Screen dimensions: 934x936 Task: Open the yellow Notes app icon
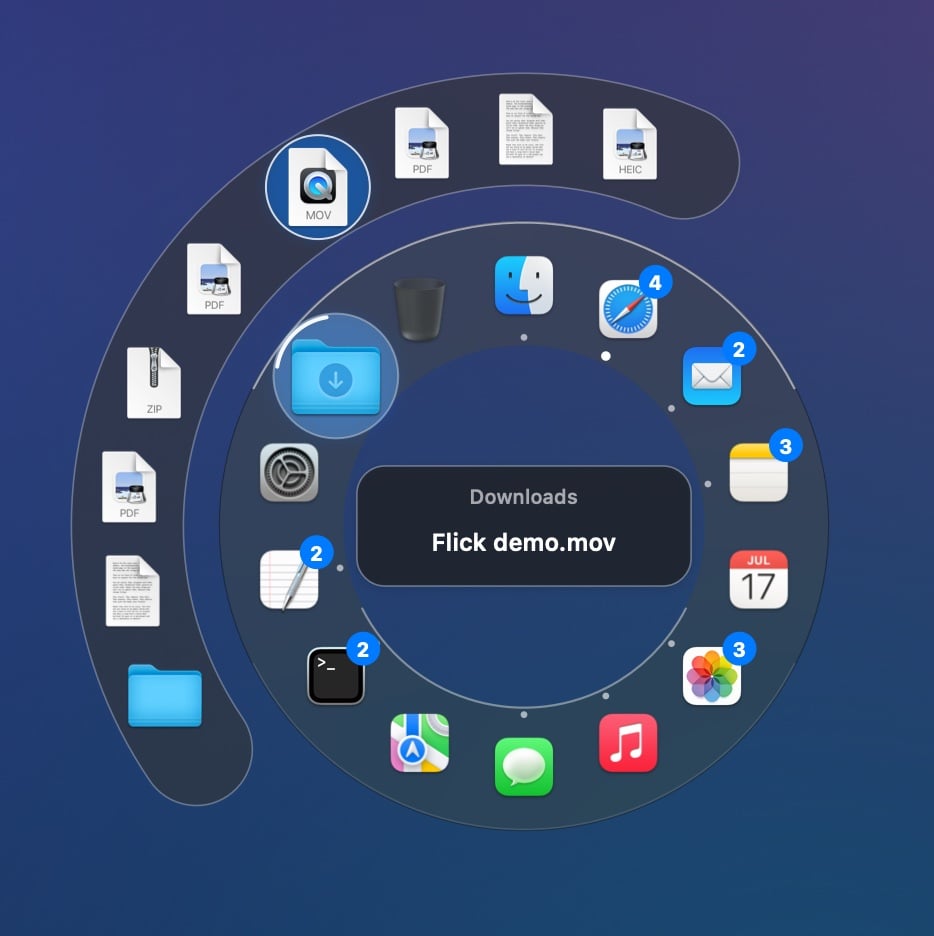click(759, 472)
